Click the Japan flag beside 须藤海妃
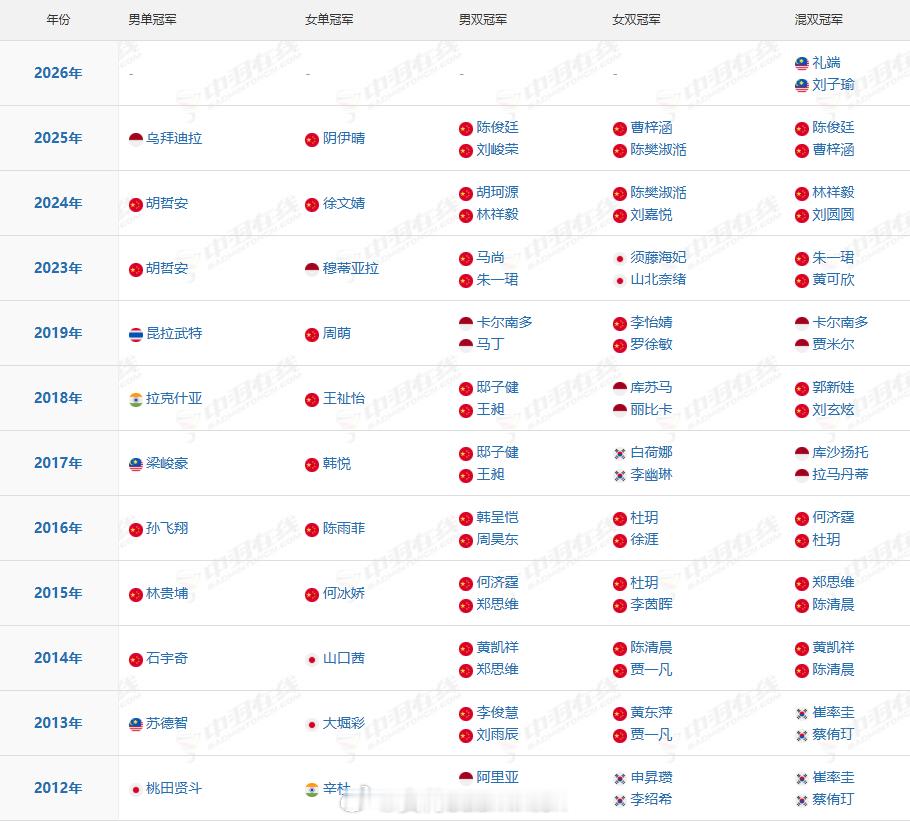Screen dimensions: 910x821 620,258
